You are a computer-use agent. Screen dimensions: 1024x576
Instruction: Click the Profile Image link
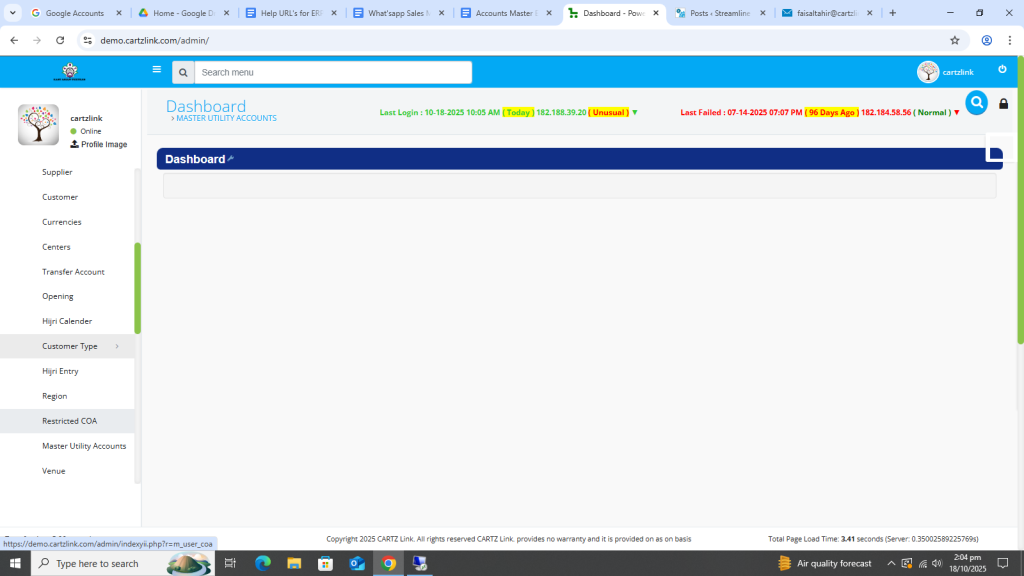(103, 145)
